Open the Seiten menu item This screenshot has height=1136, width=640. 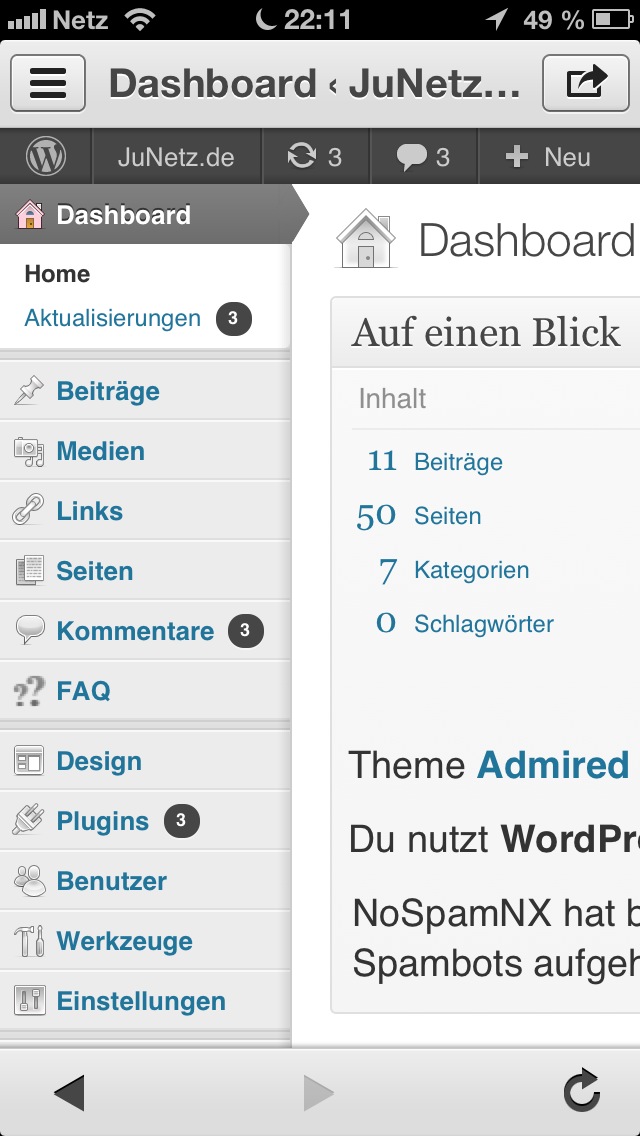point(145,571)
